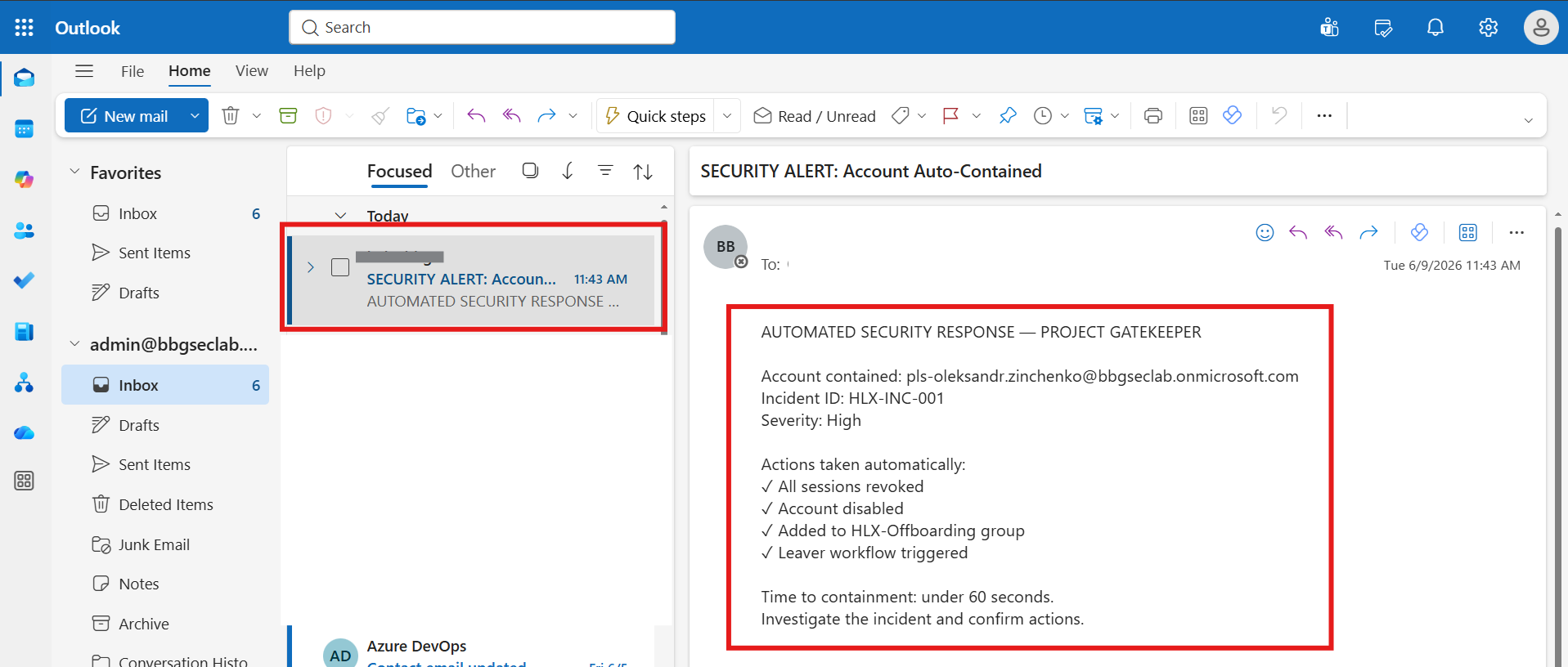
Task: Open Deleted Items folder
Action: (165, 504)
